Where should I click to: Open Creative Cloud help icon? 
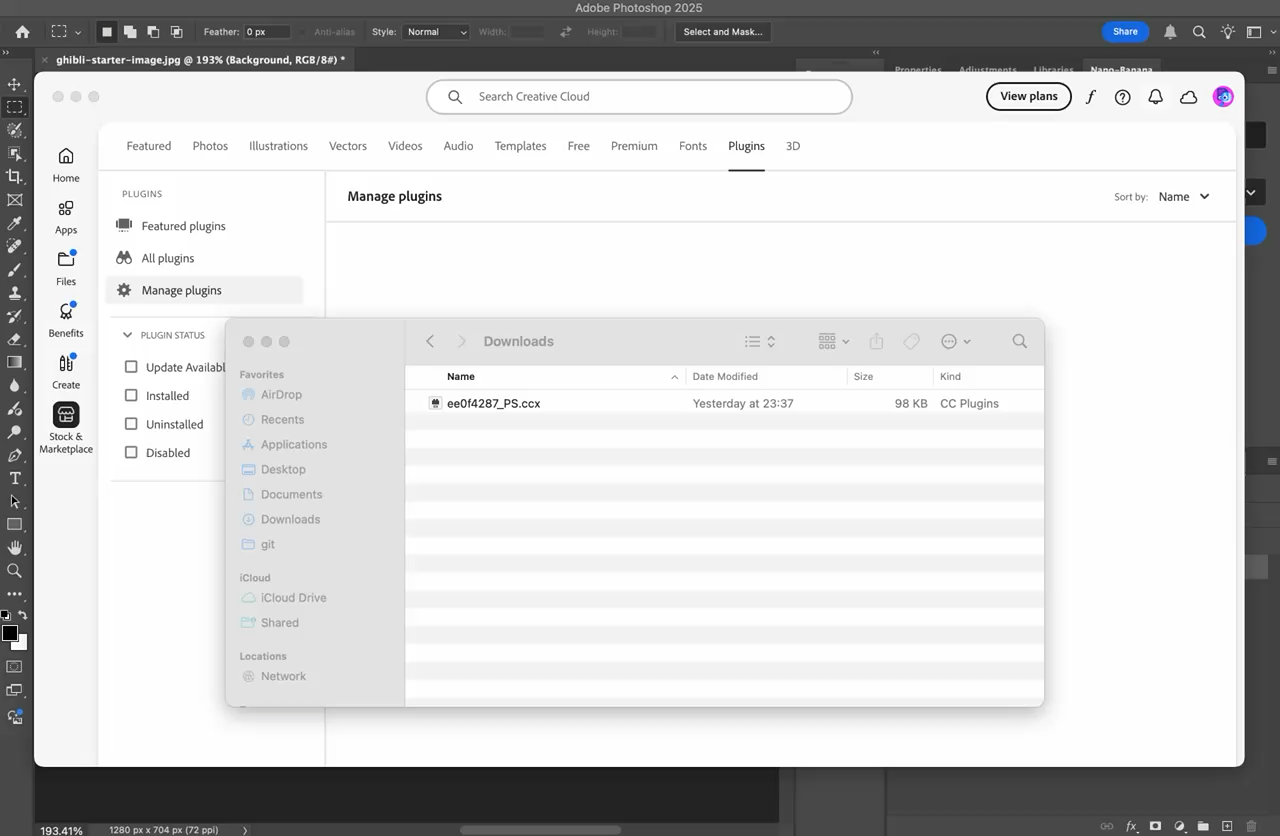(x=1123, y=97)
